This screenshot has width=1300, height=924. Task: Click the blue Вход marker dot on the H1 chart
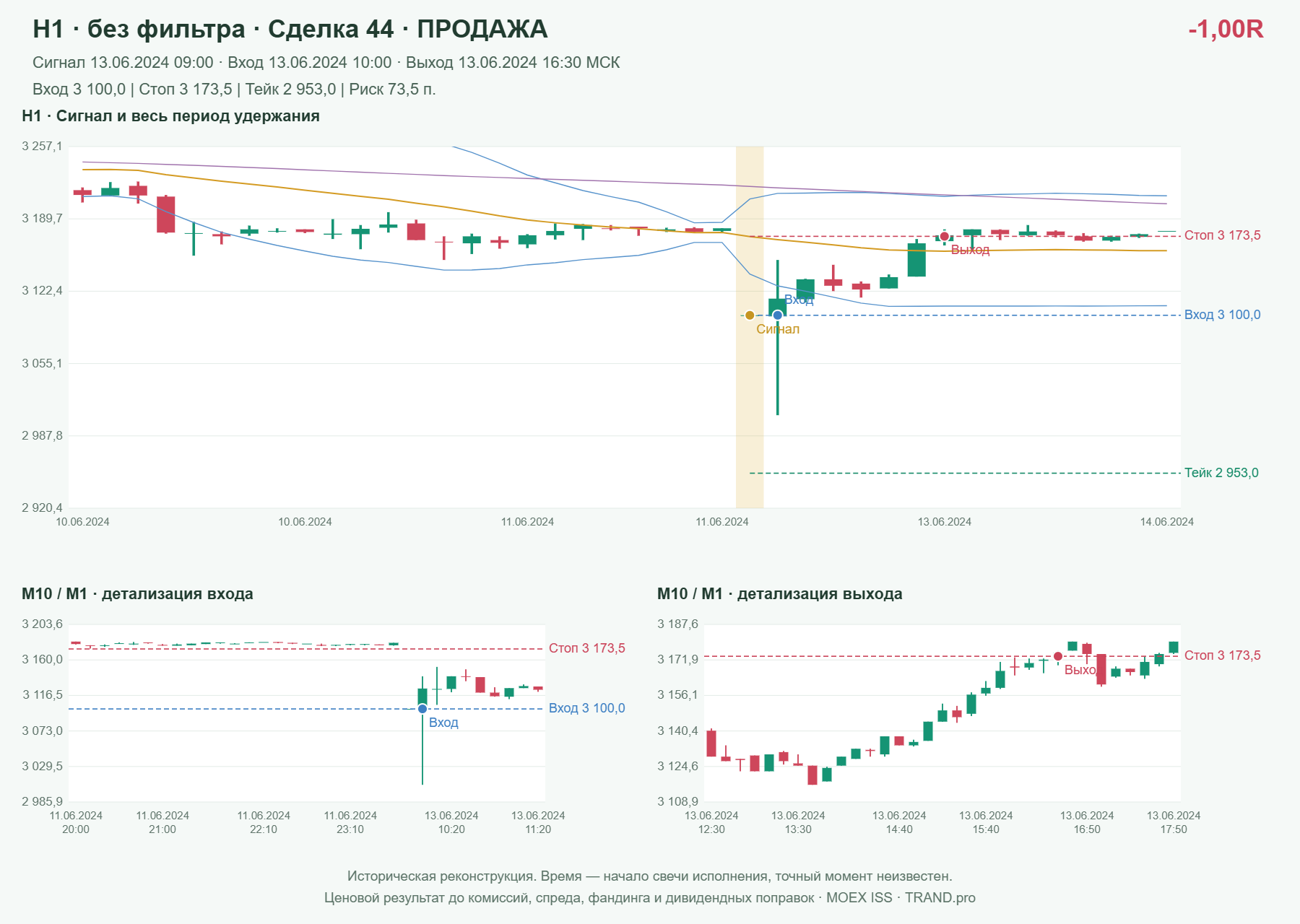(778, 315)
